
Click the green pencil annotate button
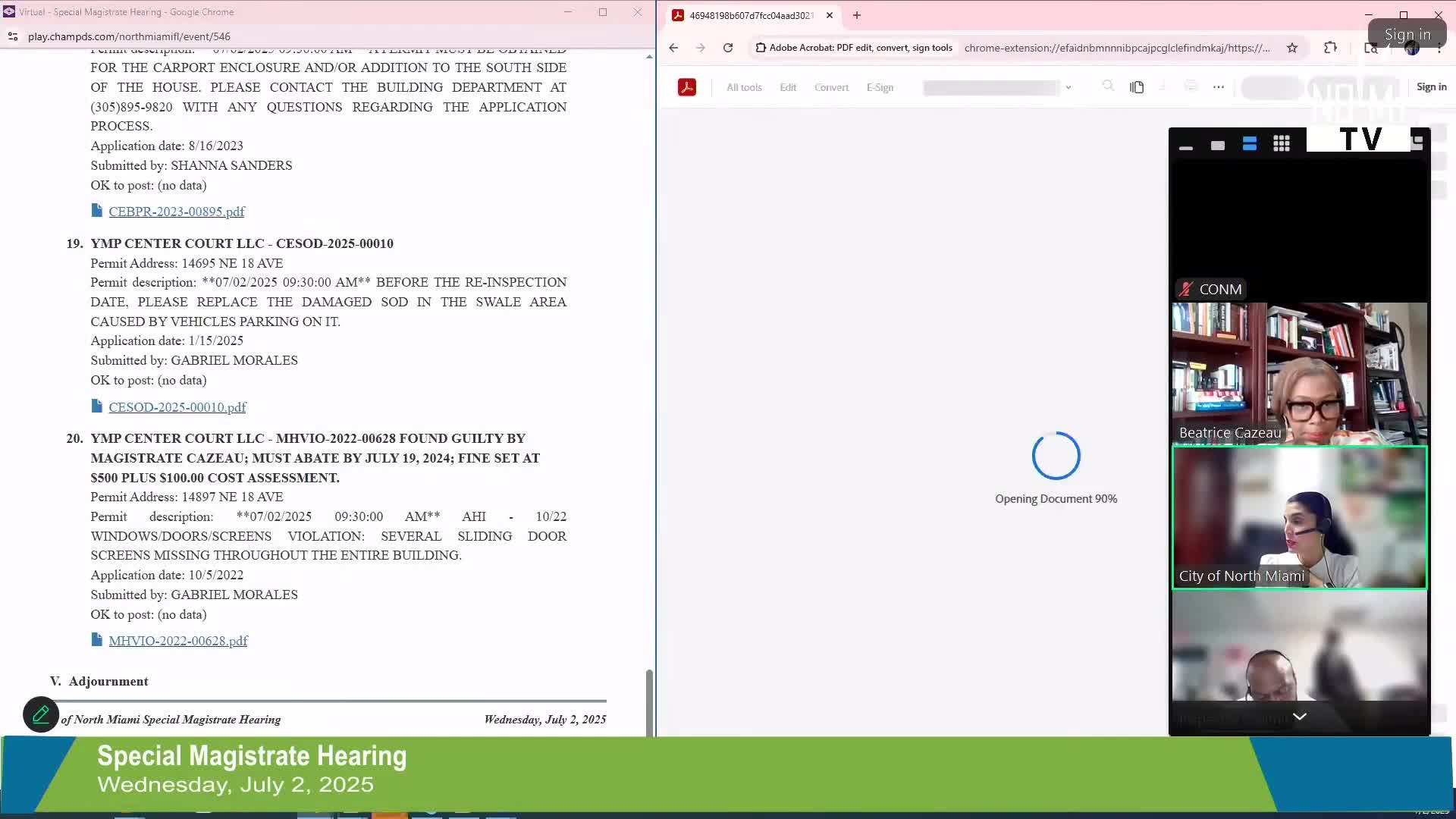click(41, 714)
